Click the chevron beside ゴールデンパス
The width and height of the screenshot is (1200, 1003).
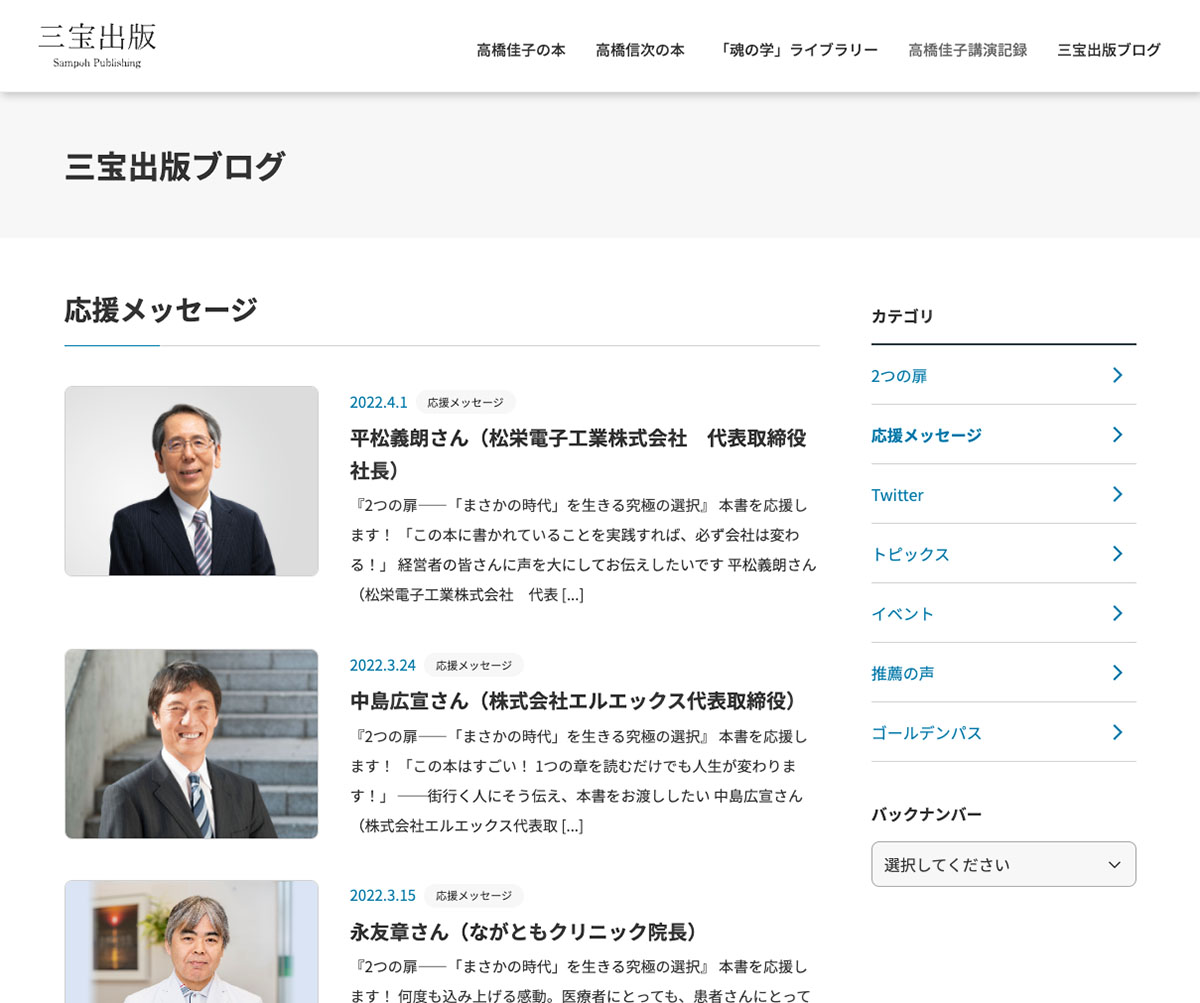point(1117,732)
